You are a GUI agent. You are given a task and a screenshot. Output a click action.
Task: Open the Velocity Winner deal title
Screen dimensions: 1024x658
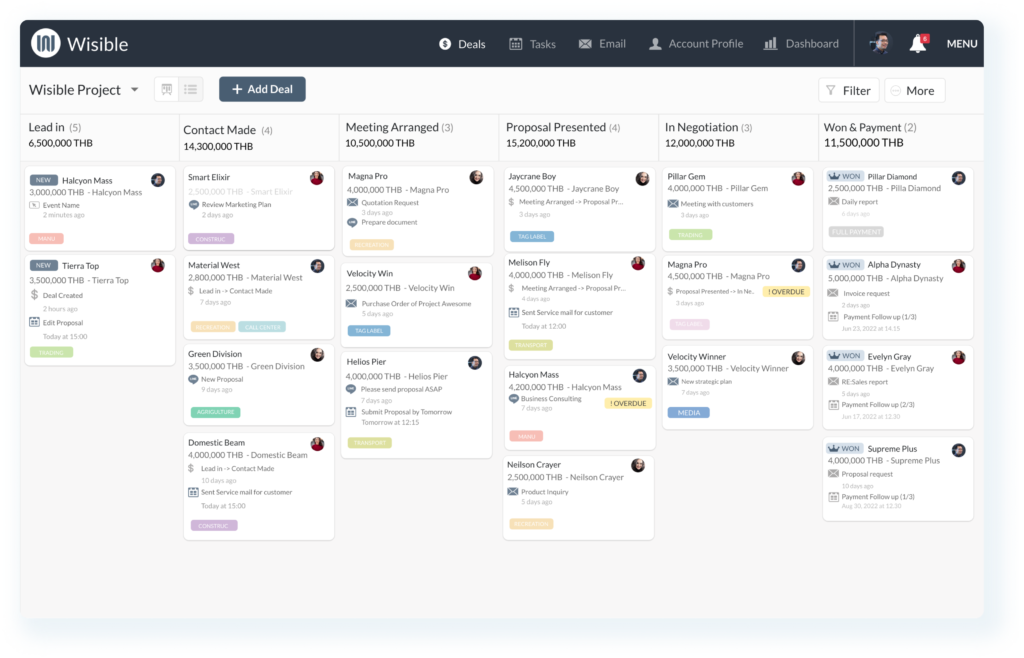click(x=696, y=356)
